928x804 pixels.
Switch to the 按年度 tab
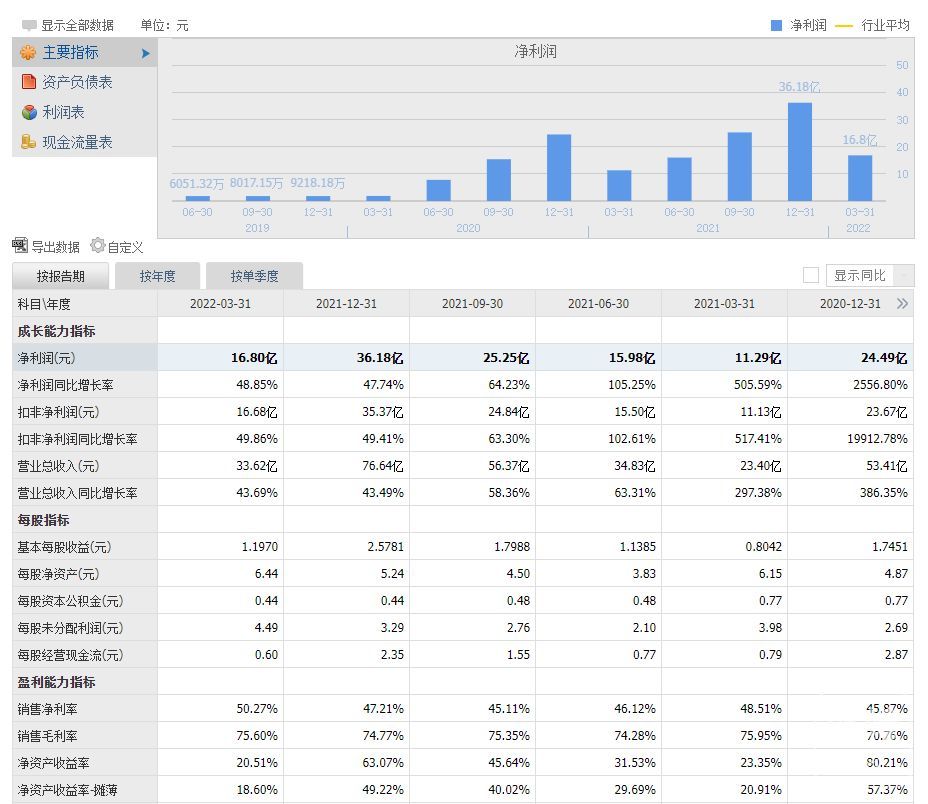click(x=157, y=276)
